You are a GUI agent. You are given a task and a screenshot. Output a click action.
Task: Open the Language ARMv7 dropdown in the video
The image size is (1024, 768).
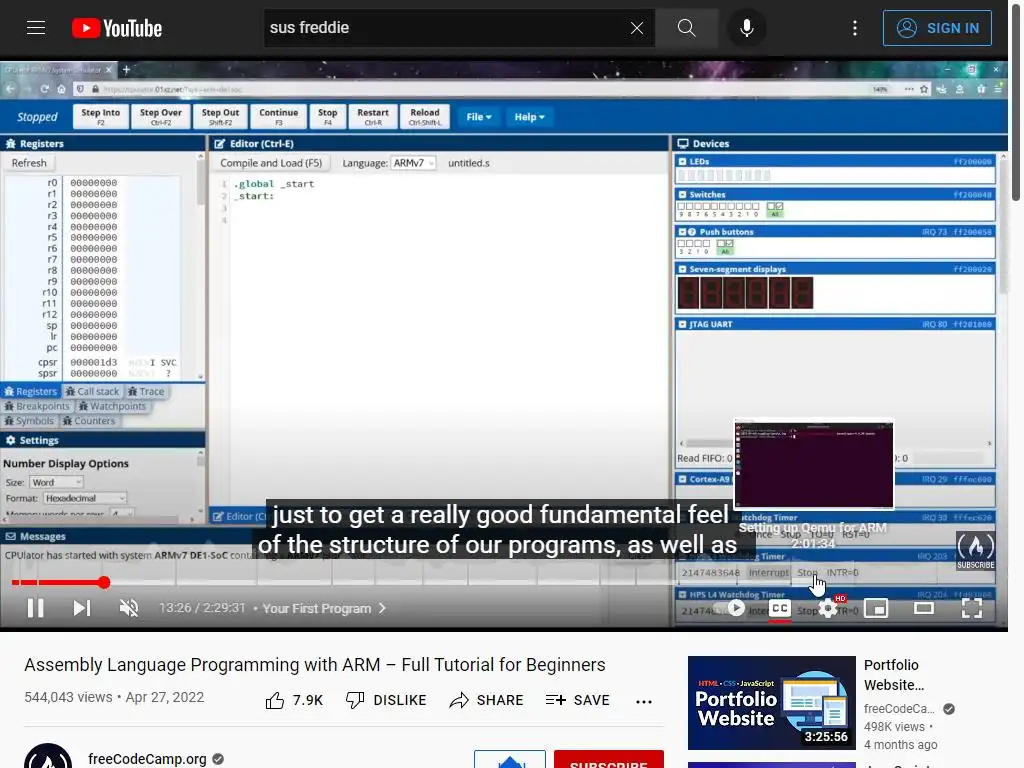coord(413,163)
